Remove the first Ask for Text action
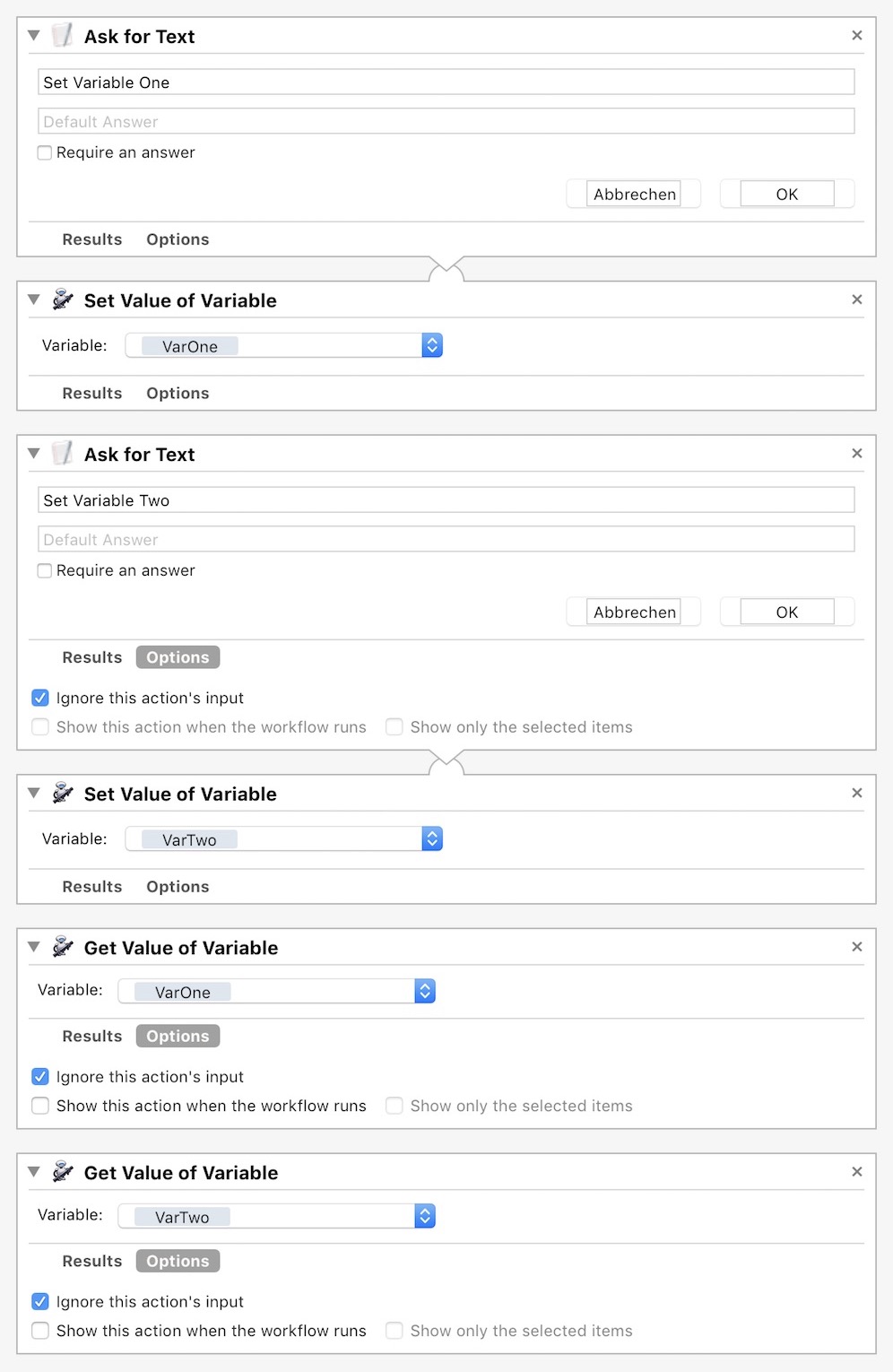Image resolution: width=893 pixels, height=1372 pixels. [x=856, y=36]
